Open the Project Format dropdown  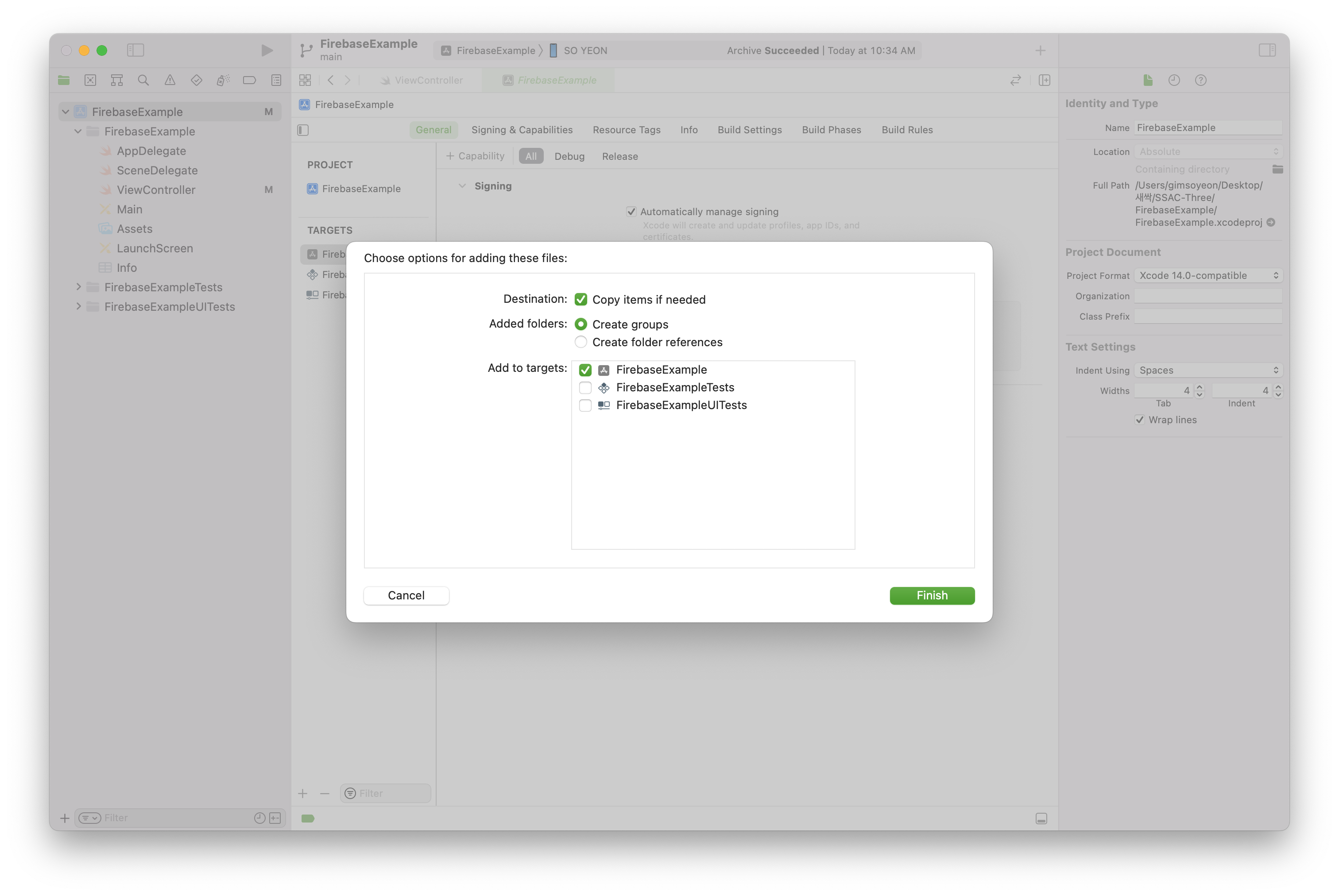tap(1207, 275)
